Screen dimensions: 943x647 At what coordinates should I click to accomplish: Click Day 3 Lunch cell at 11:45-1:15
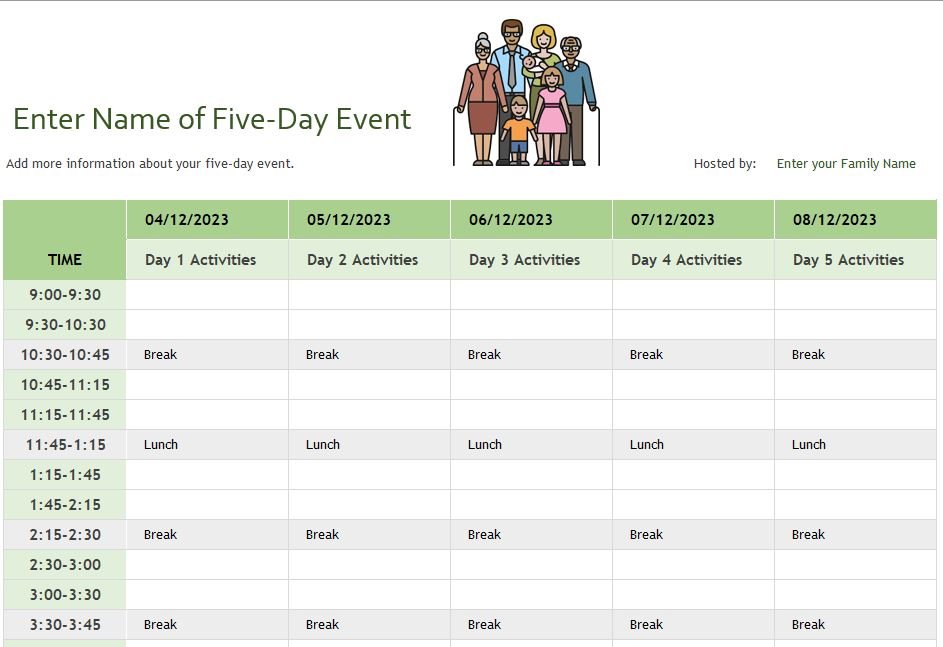coord(531,445)
